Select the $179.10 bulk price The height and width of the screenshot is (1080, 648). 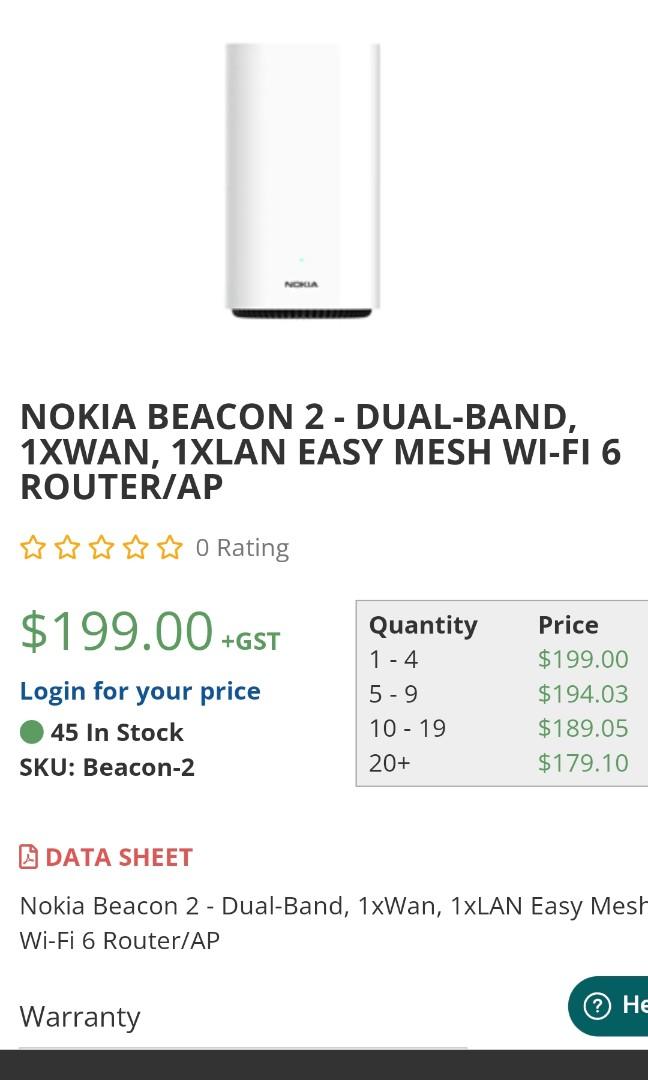(x=583, y=763)
